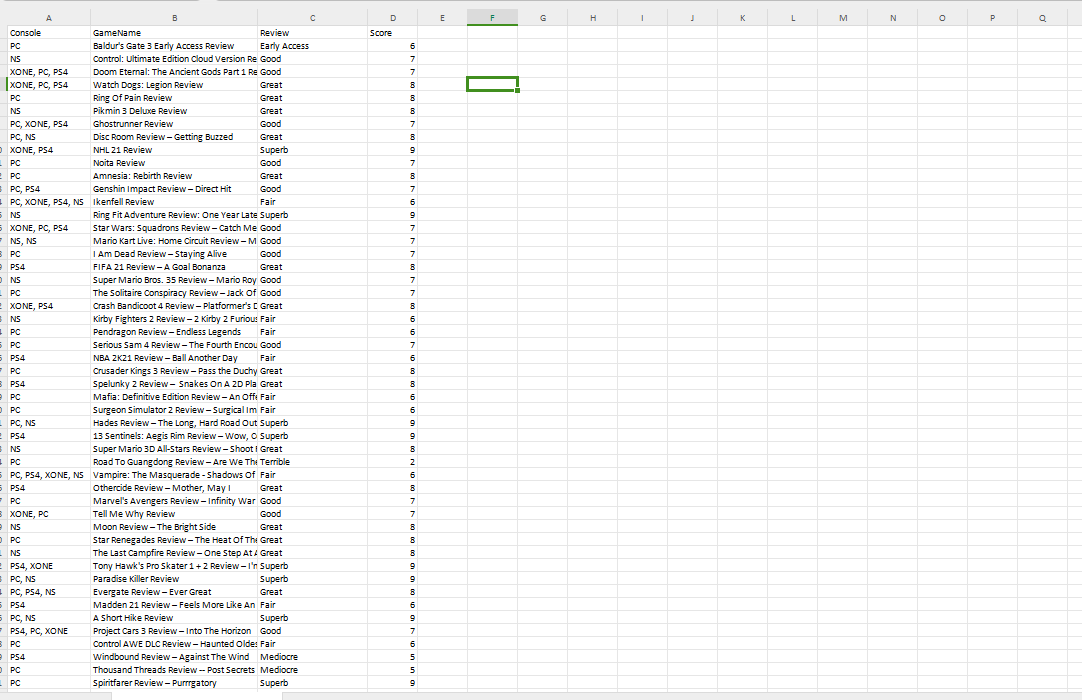Select Doom Eternal: The Ancient Gods cell

pos(174,72)
